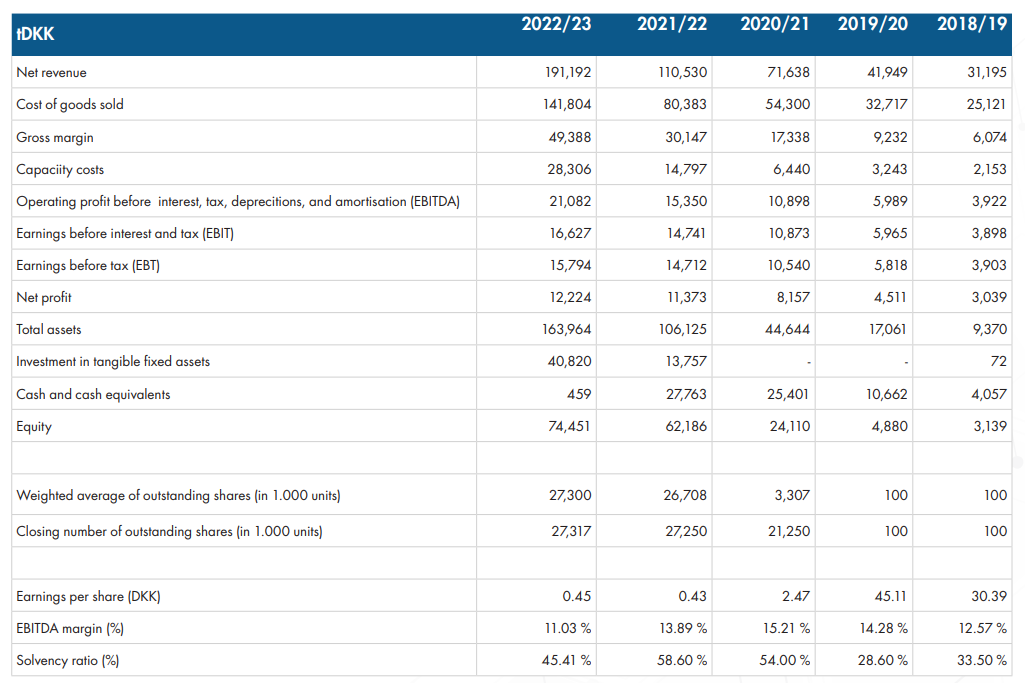Click the EBITDA margin value 11.03 %
1025x683 pixels.
(x=567, y=628)
